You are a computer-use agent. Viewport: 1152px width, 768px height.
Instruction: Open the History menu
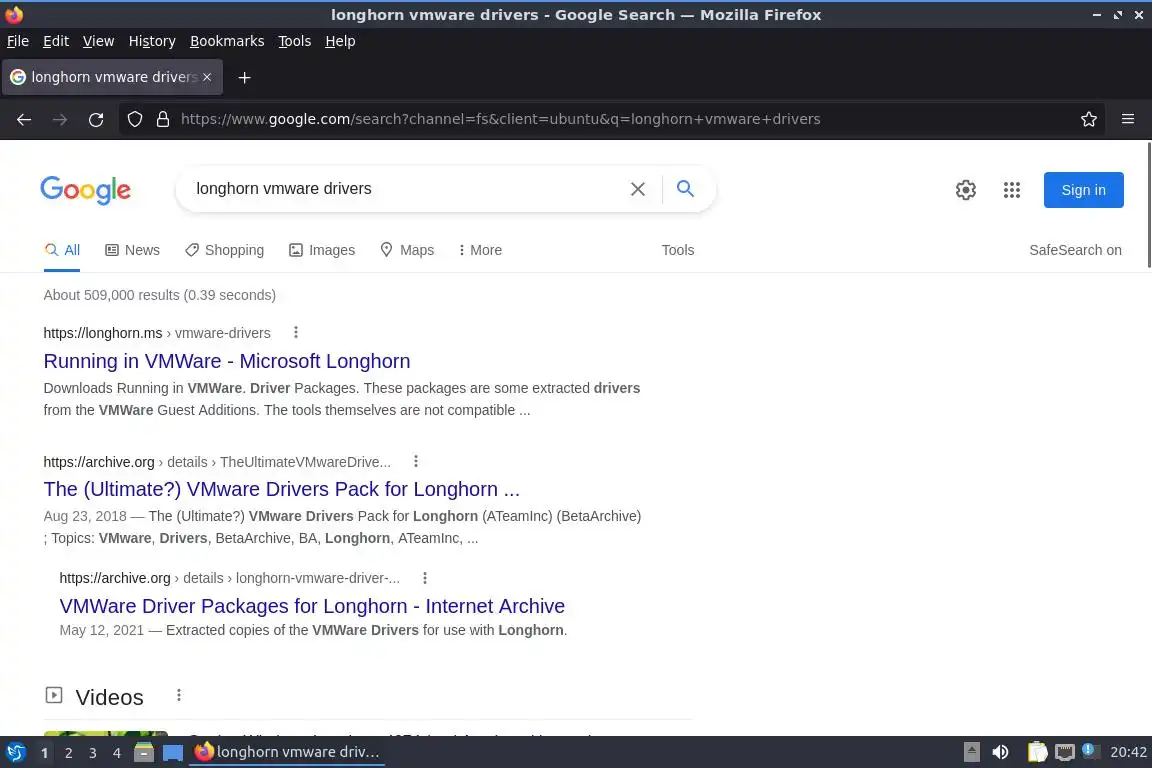pyautogui.click(x=152, y=41)
